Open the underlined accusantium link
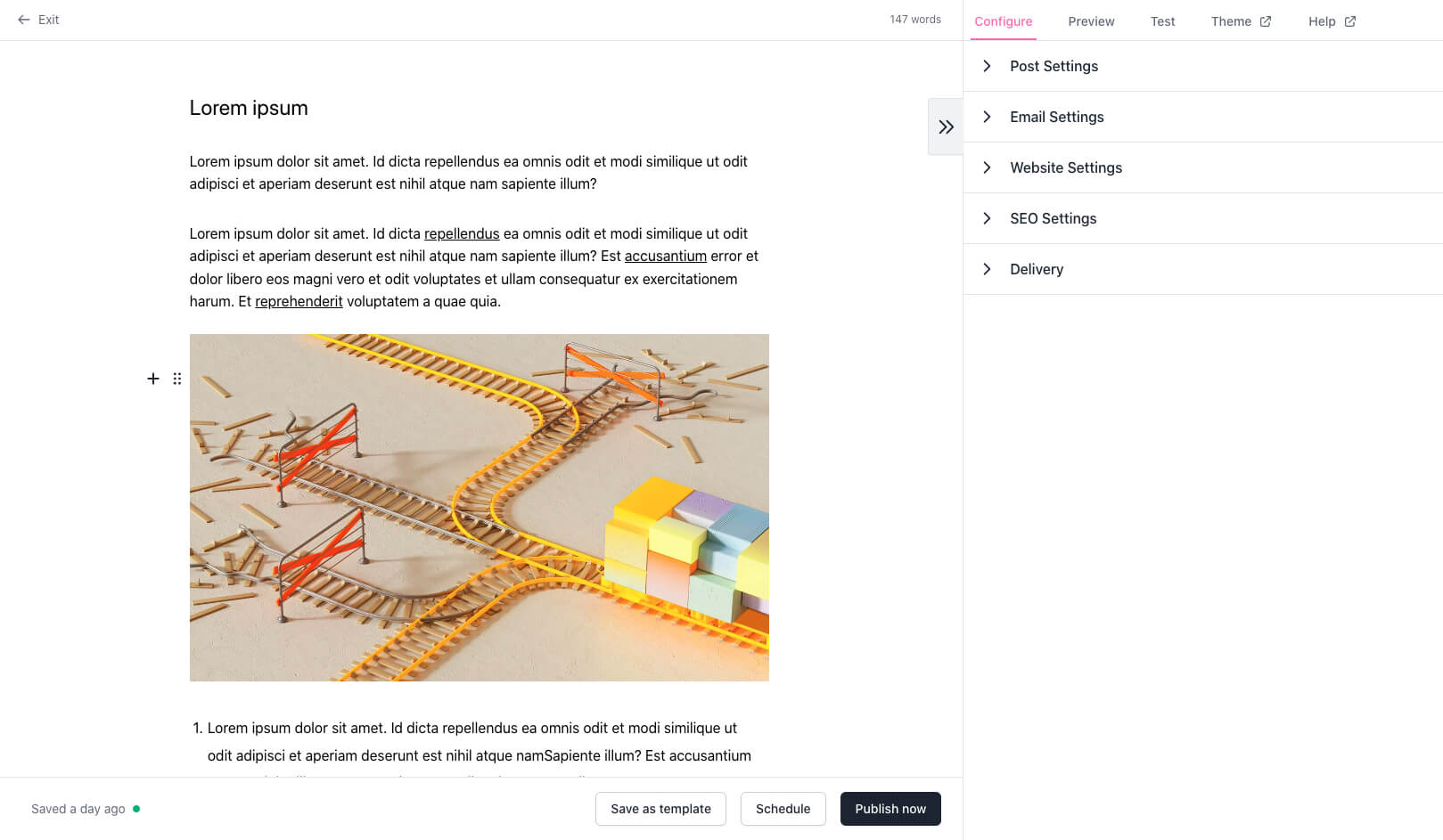The width and height of the screenshot is (1443, 840). pyautogui.click(x=666, y=256)
